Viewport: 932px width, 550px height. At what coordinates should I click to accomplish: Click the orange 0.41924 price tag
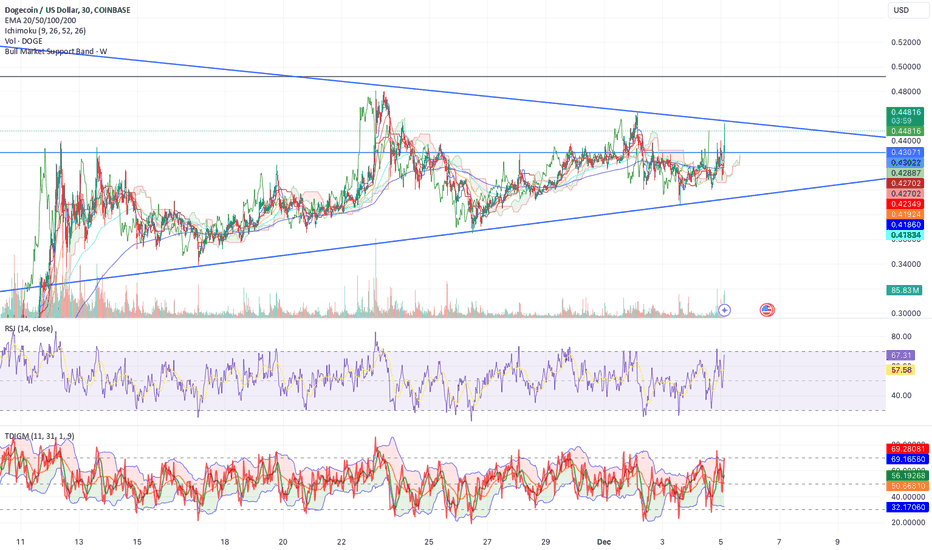coord(905,214)
